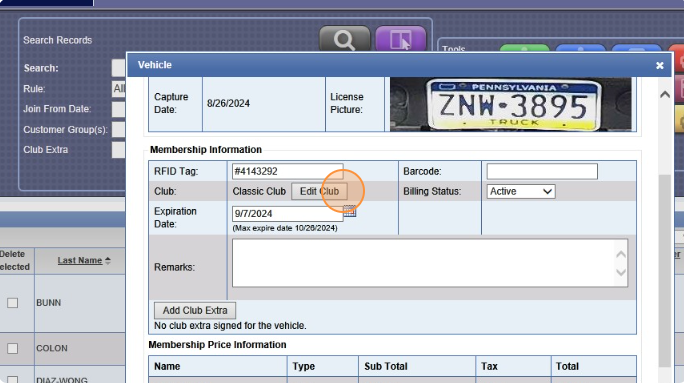Click into the RFID Tag field

[x=287, y=171]
